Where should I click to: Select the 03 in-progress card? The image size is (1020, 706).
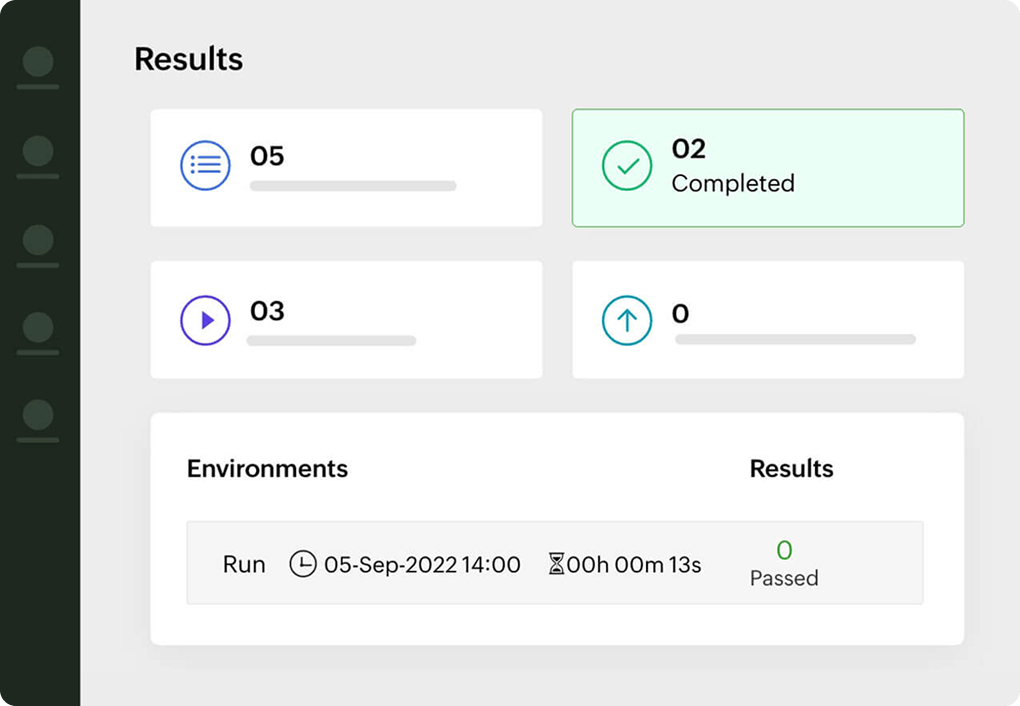(x=346, y=319)
